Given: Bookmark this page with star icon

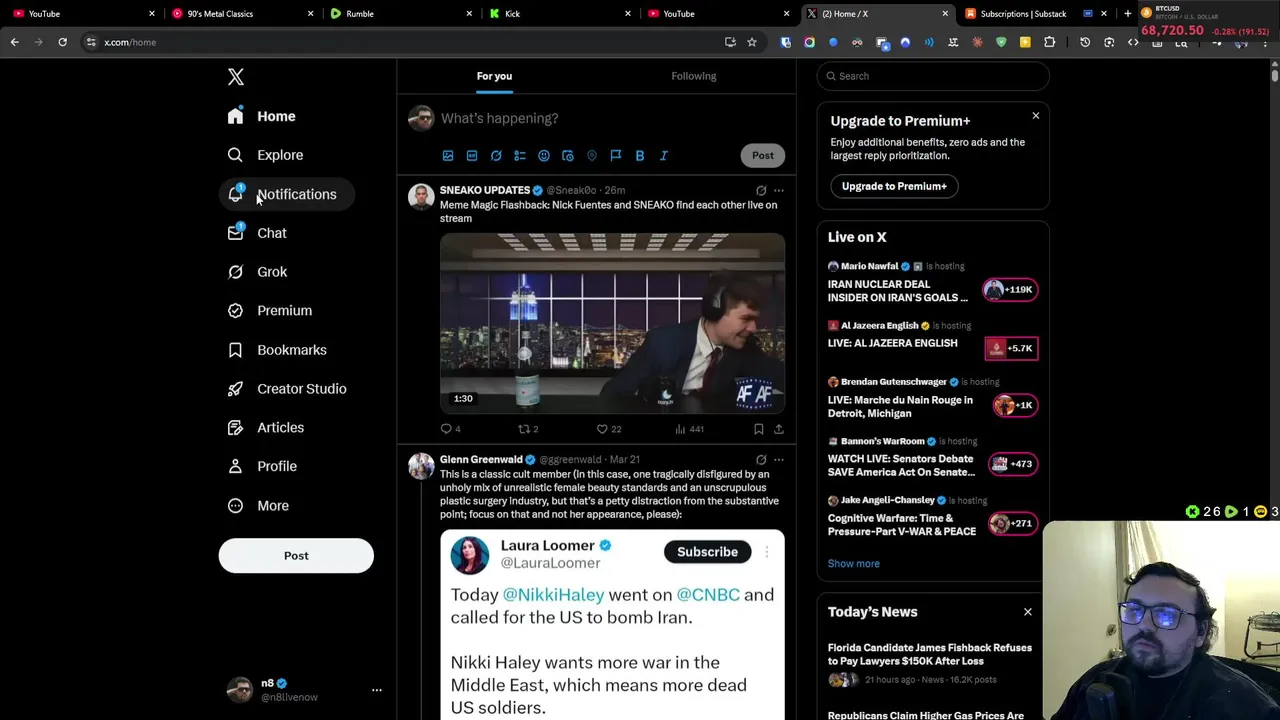Looking at the screenshot, I should [752, 42].
